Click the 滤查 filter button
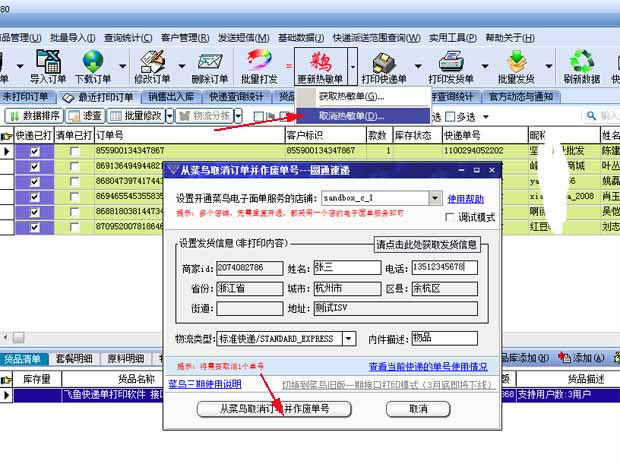The width and height of the screenshot is (620, 467). click(85, 116)
